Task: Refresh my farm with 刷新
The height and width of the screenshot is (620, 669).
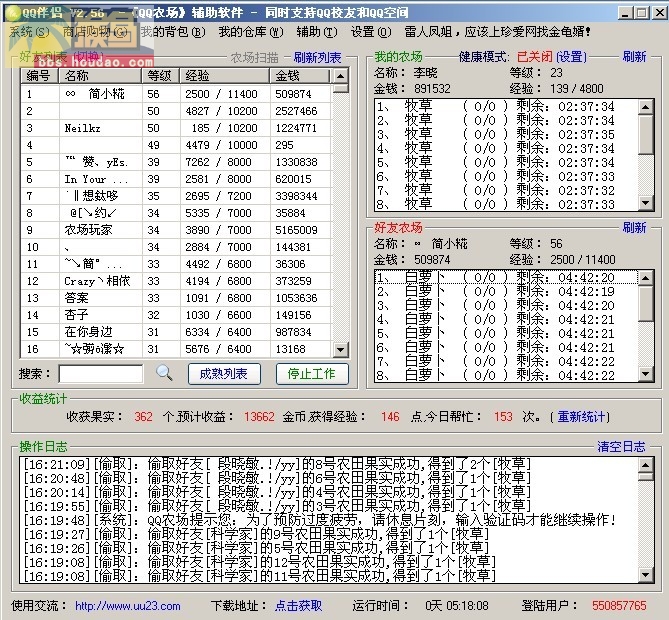Action: [634, 56]
